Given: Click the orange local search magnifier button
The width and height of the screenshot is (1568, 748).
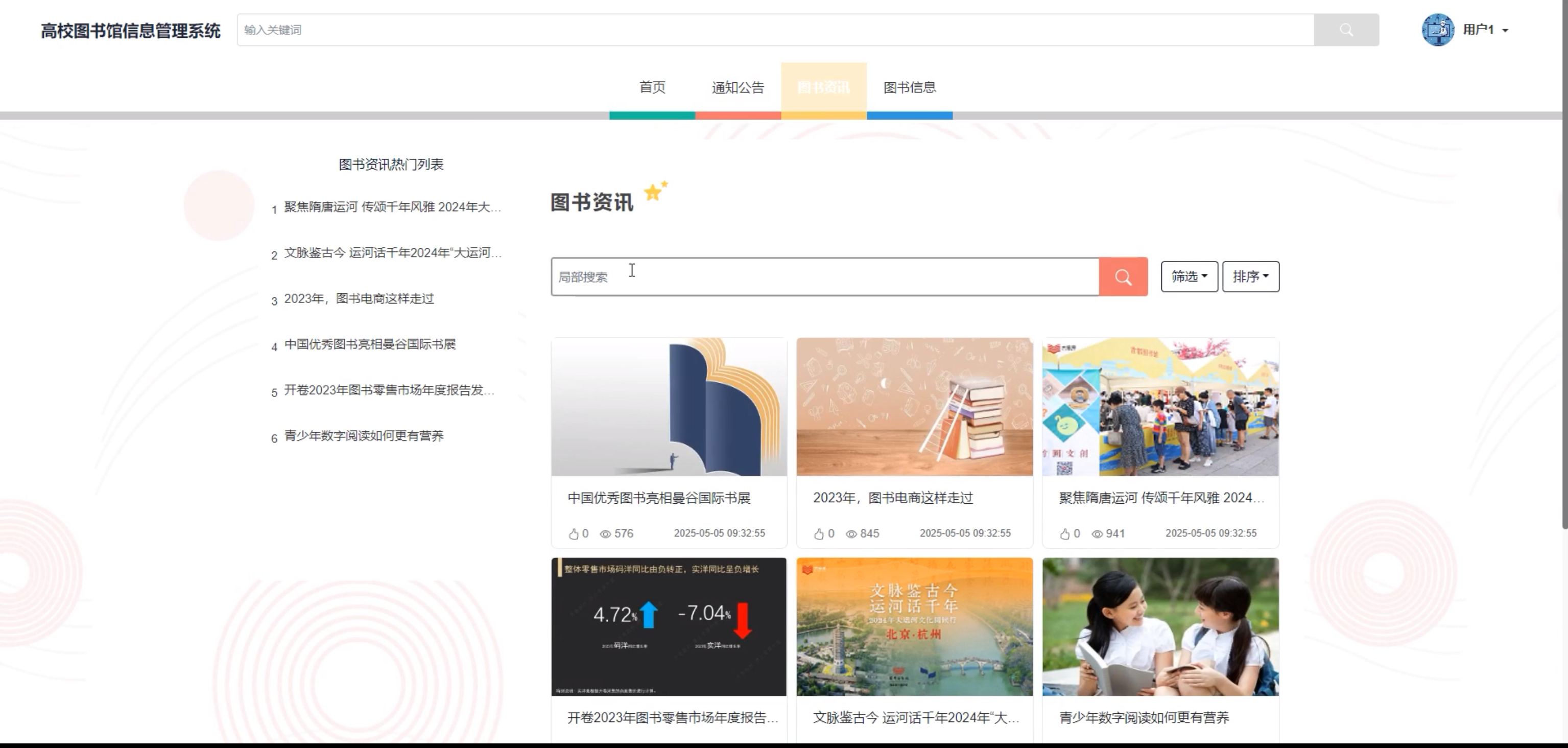Looking at the screenshot, I should [1123, 277].
